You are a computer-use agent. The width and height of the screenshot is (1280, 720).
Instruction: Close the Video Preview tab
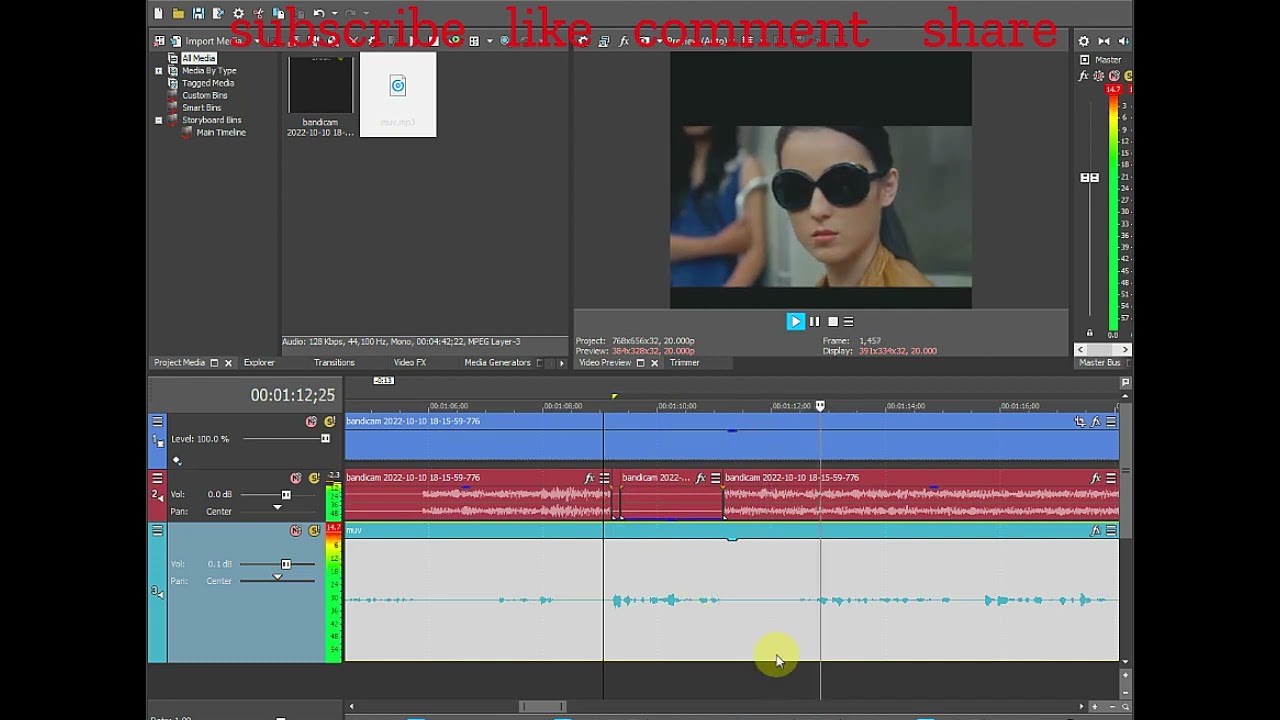pyautogui.click(x=655, y=363)
